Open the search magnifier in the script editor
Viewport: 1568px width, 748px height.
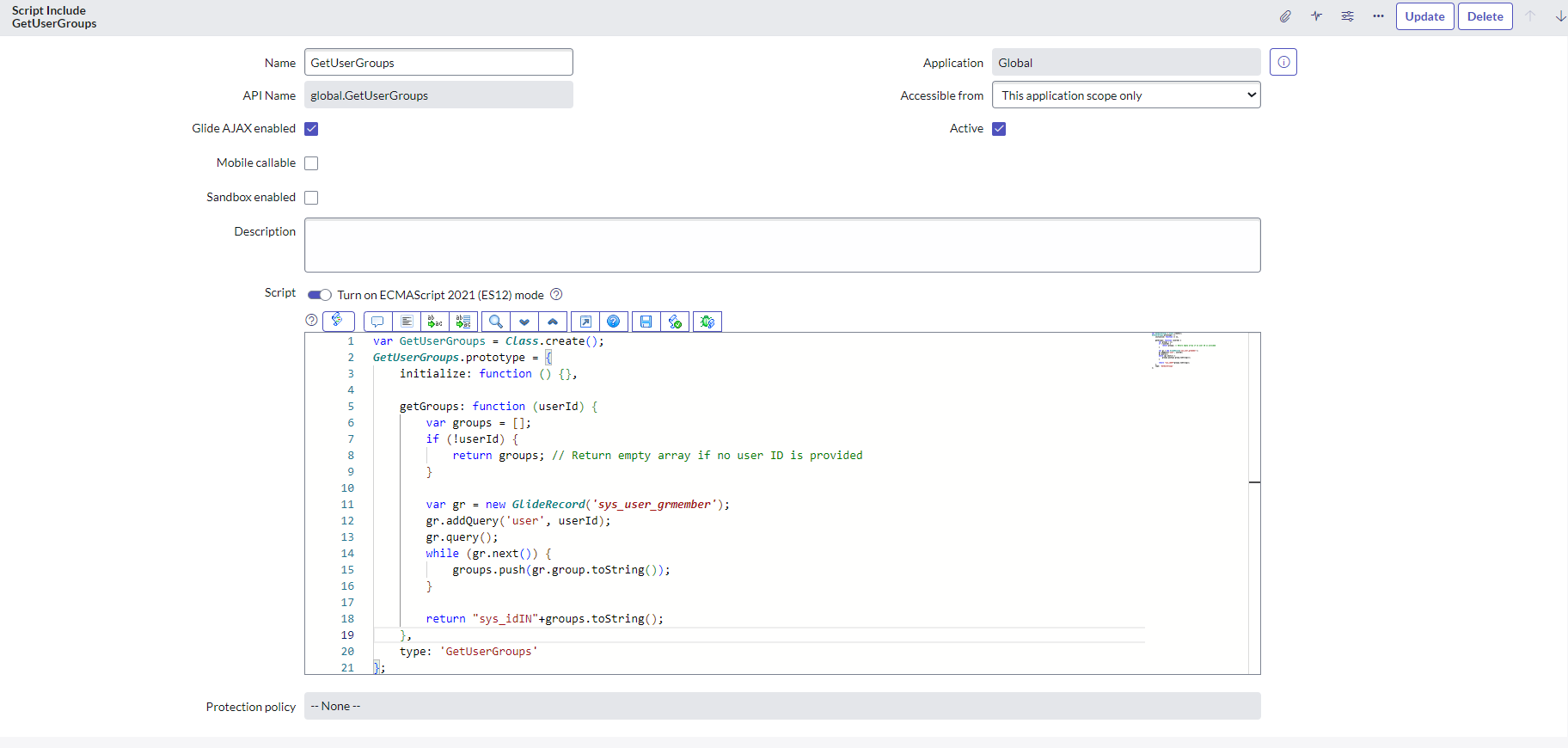pyautogui.click(x=496, y=322)
